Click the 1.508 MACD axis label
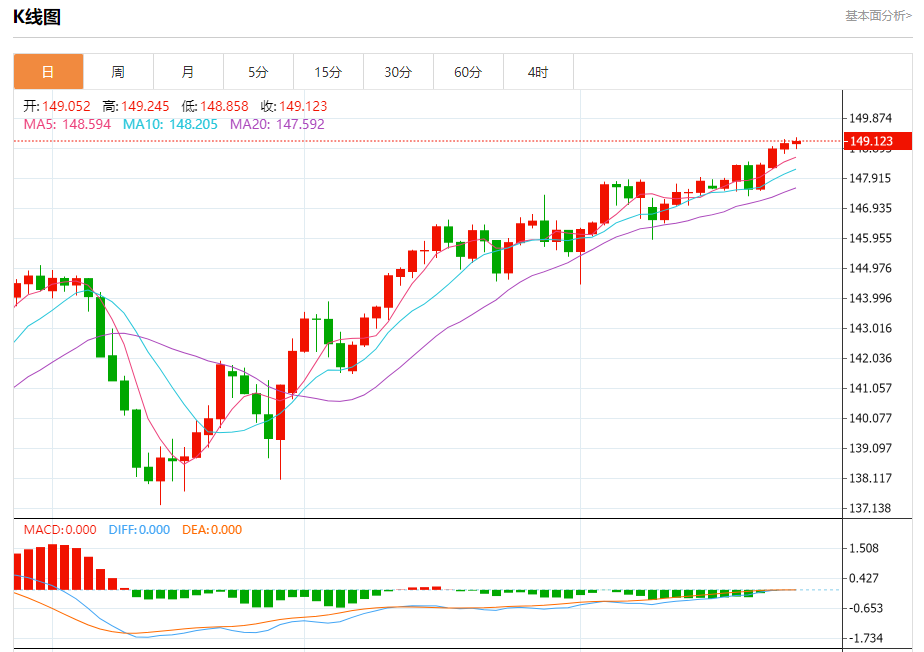The image size is (924, 652). (864, 549)
